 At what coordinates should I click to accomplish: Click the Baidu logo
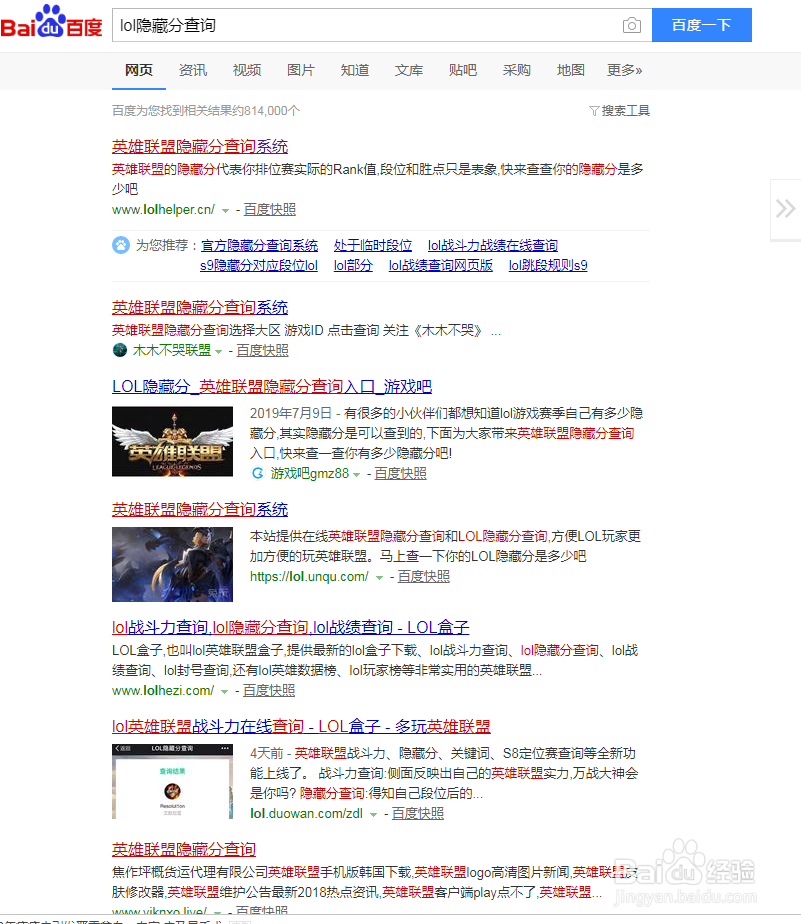(x=52, y=22)
